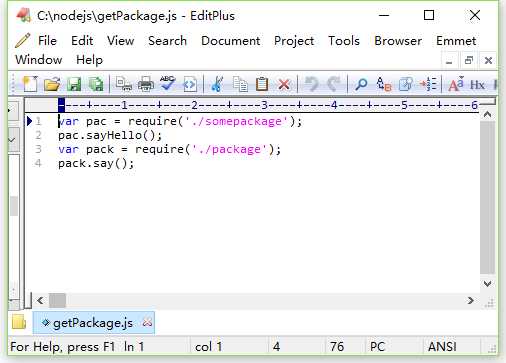Click pack.say(); code line
506x363 pixels.
pyautogui.click(x=96, y=164)
